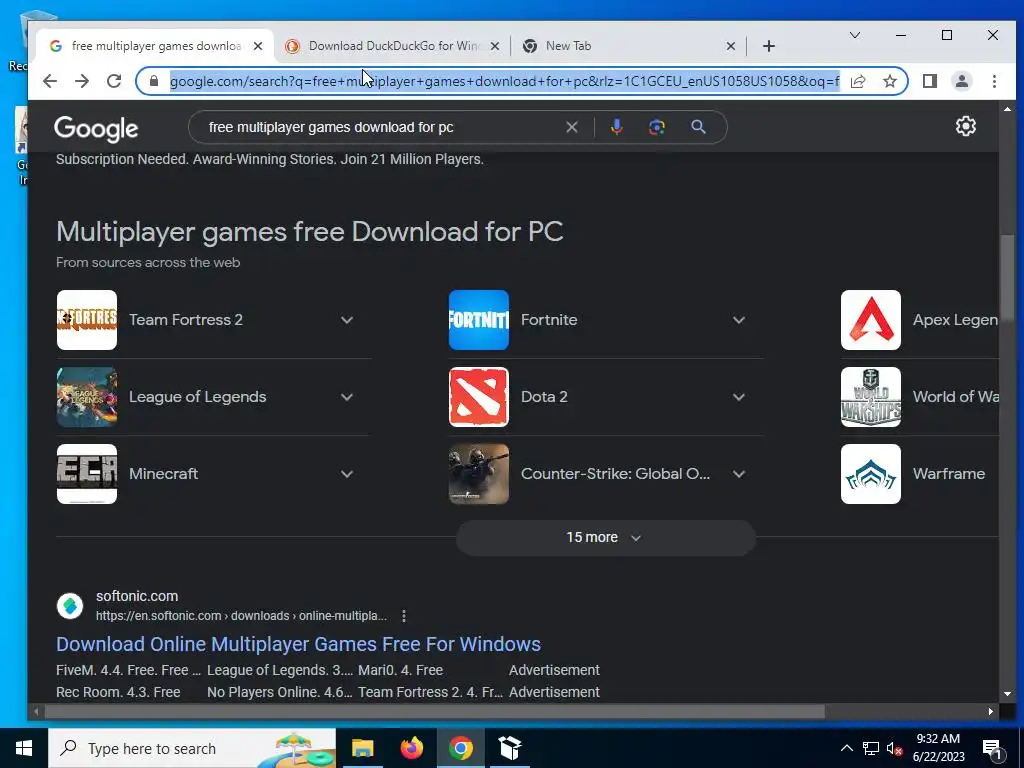
Task: Switch to the New Tab tab
Action: pos(628,46)
